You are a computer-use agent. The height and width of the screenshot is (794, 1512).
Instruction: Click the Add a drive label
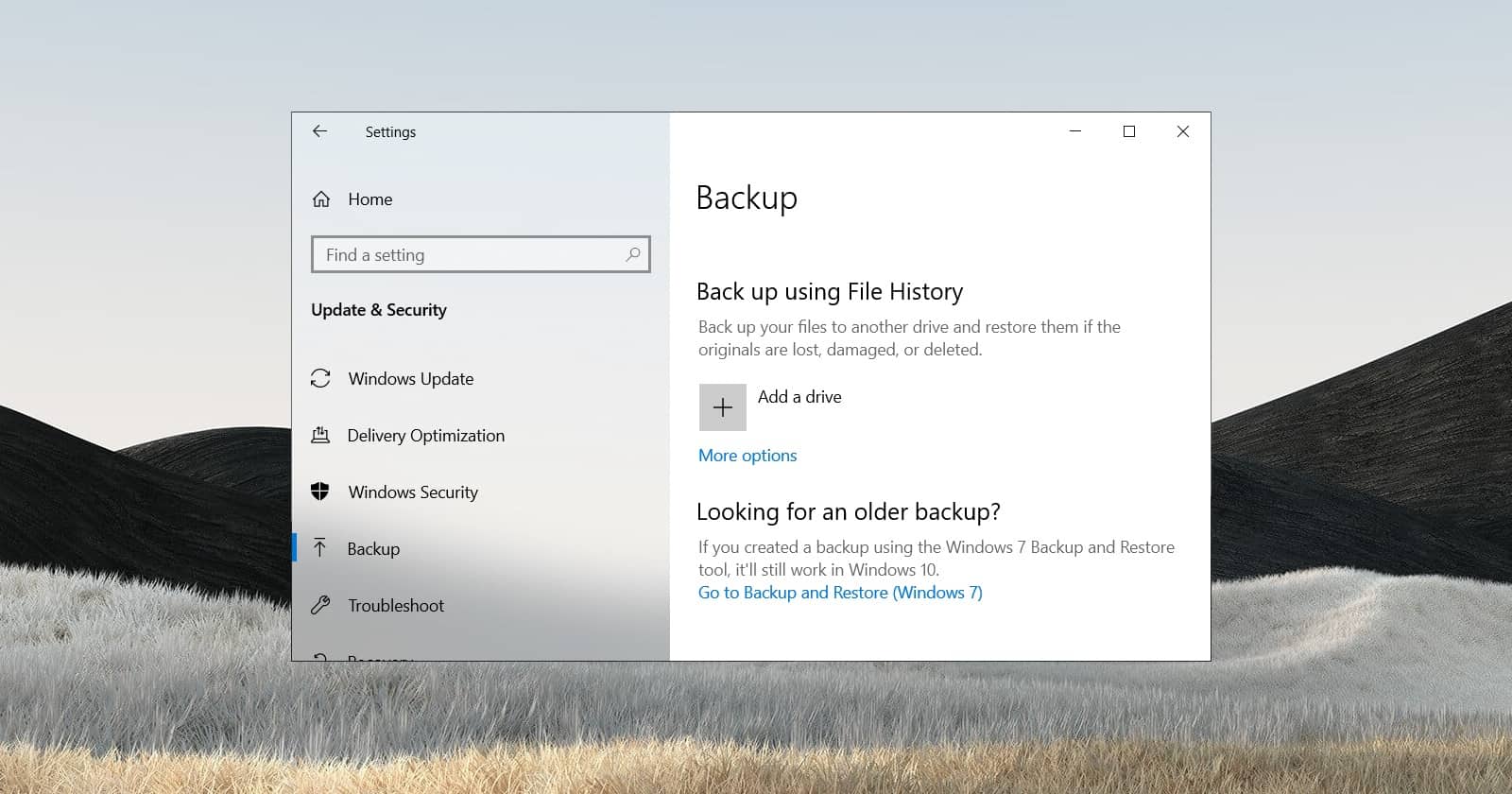(799, 397)
